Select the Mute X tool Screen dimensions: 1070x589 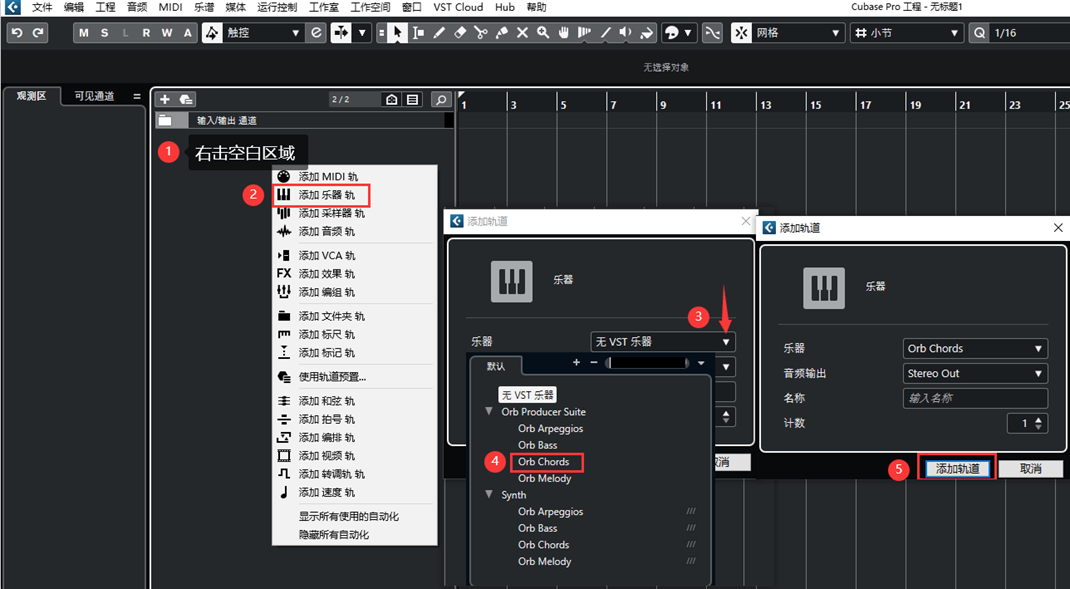coord(522,33)
